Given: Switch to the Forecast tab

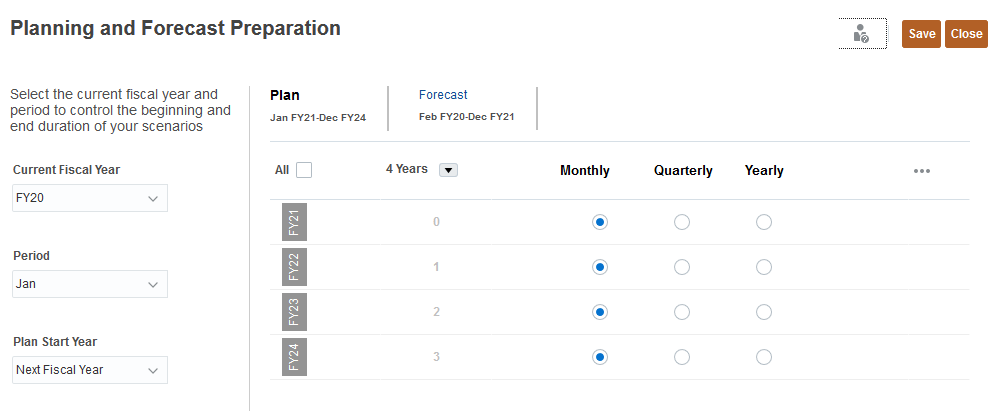Looking at the screenshot, I should (x=443, y=95).
